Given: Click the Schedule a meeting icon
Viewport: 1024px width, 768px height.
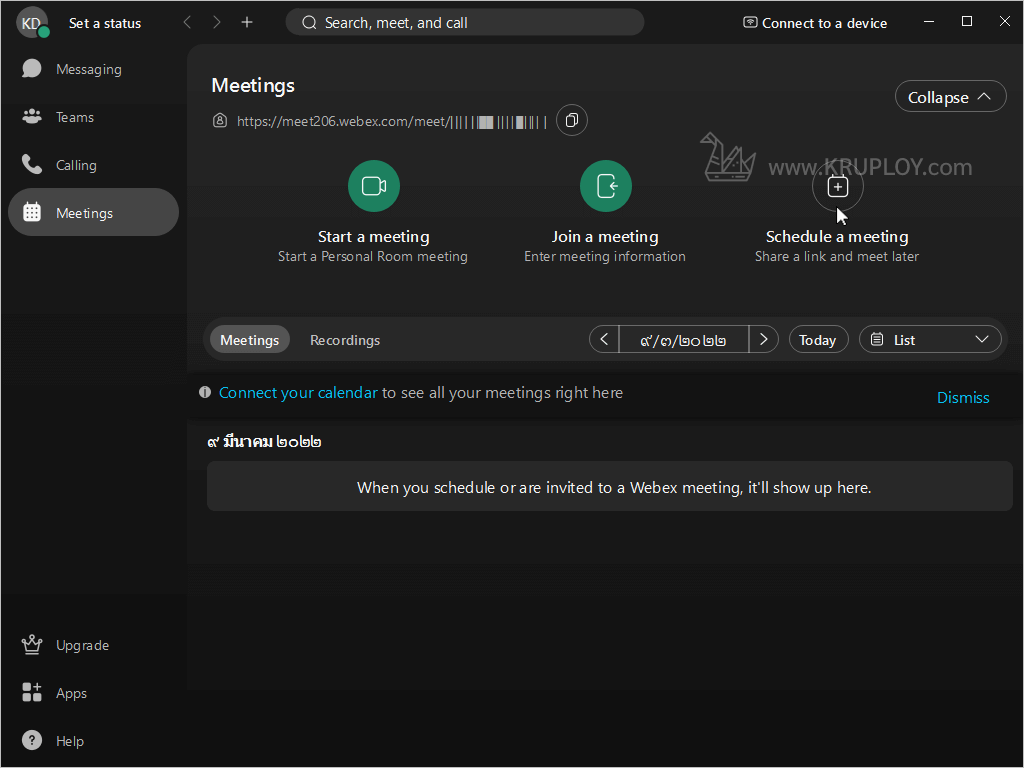Looking at the screenshot, I should pos(838,187).
